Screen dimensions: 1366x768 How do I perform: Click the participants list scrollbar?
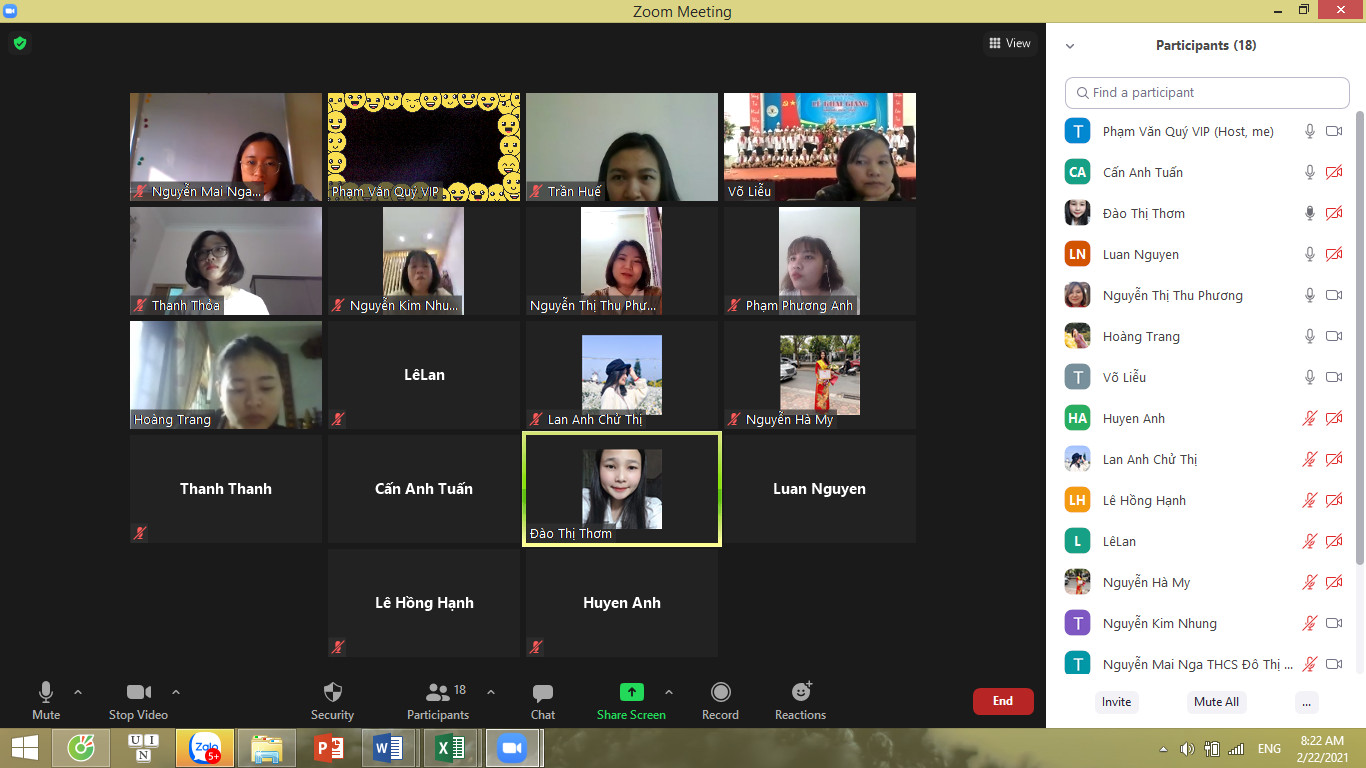click(x=1359, y=340)
